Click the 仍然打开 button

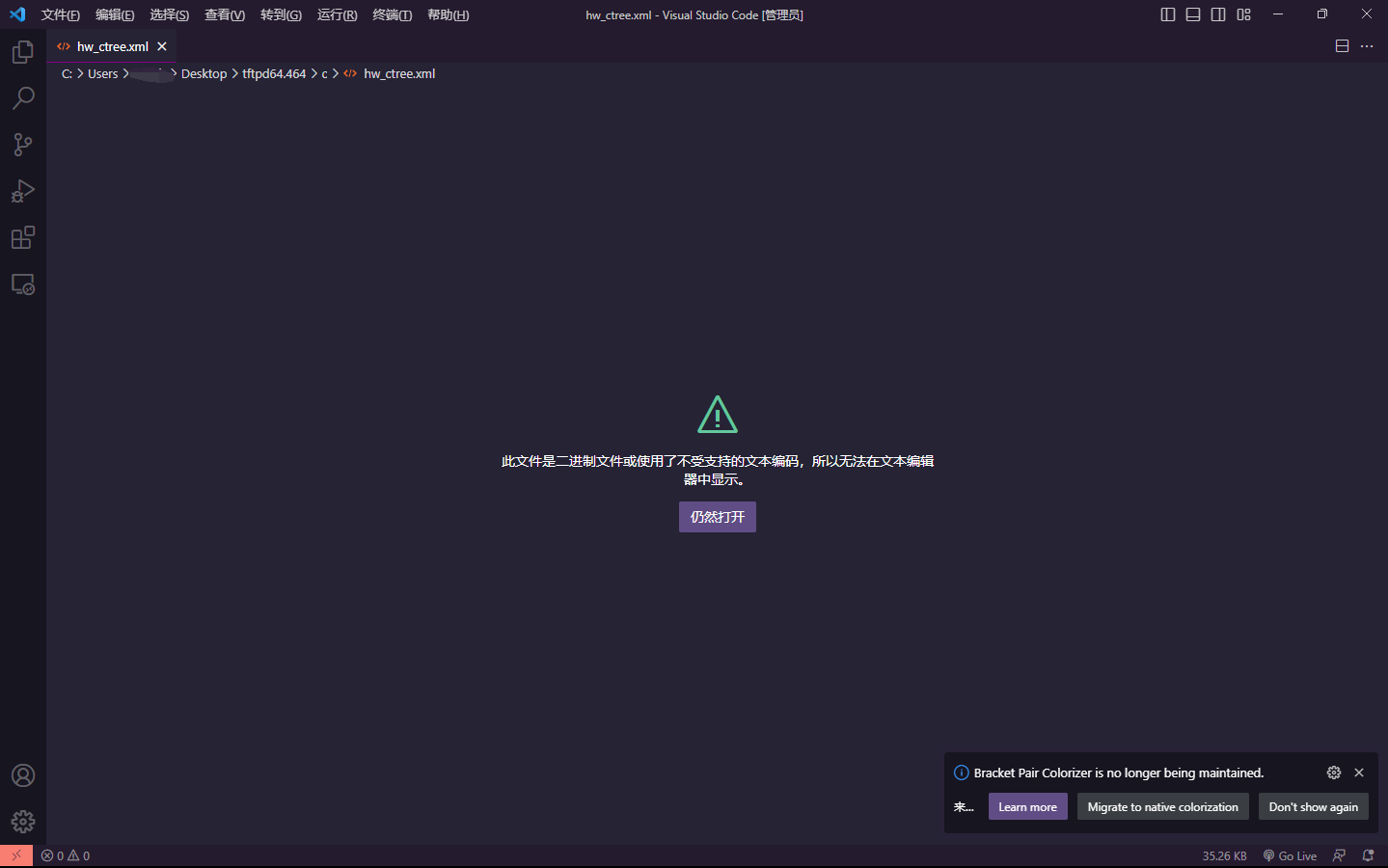coord(718,517)
